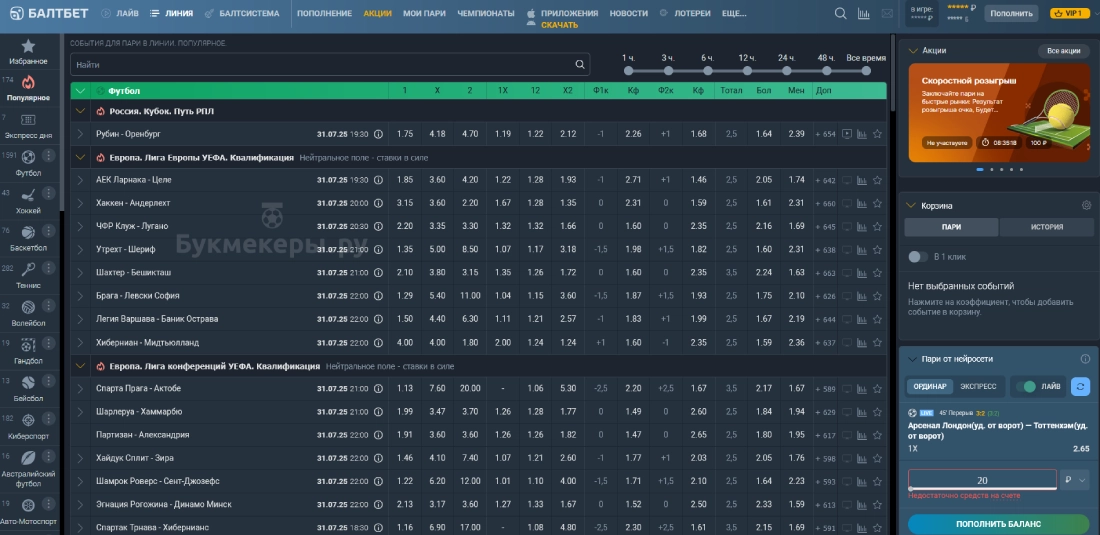Select Футбол sport icon in sidebar
This screenshot has width=1100, height=535.
(x=28, y=157)
